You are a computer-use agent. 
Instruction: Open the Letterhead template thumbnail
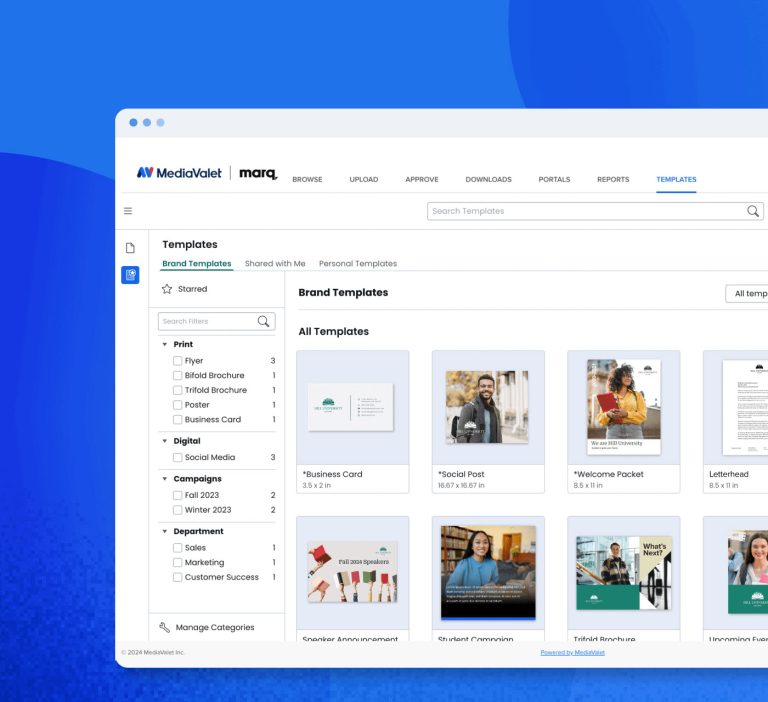pyautogui.click(x=736, y=407)
